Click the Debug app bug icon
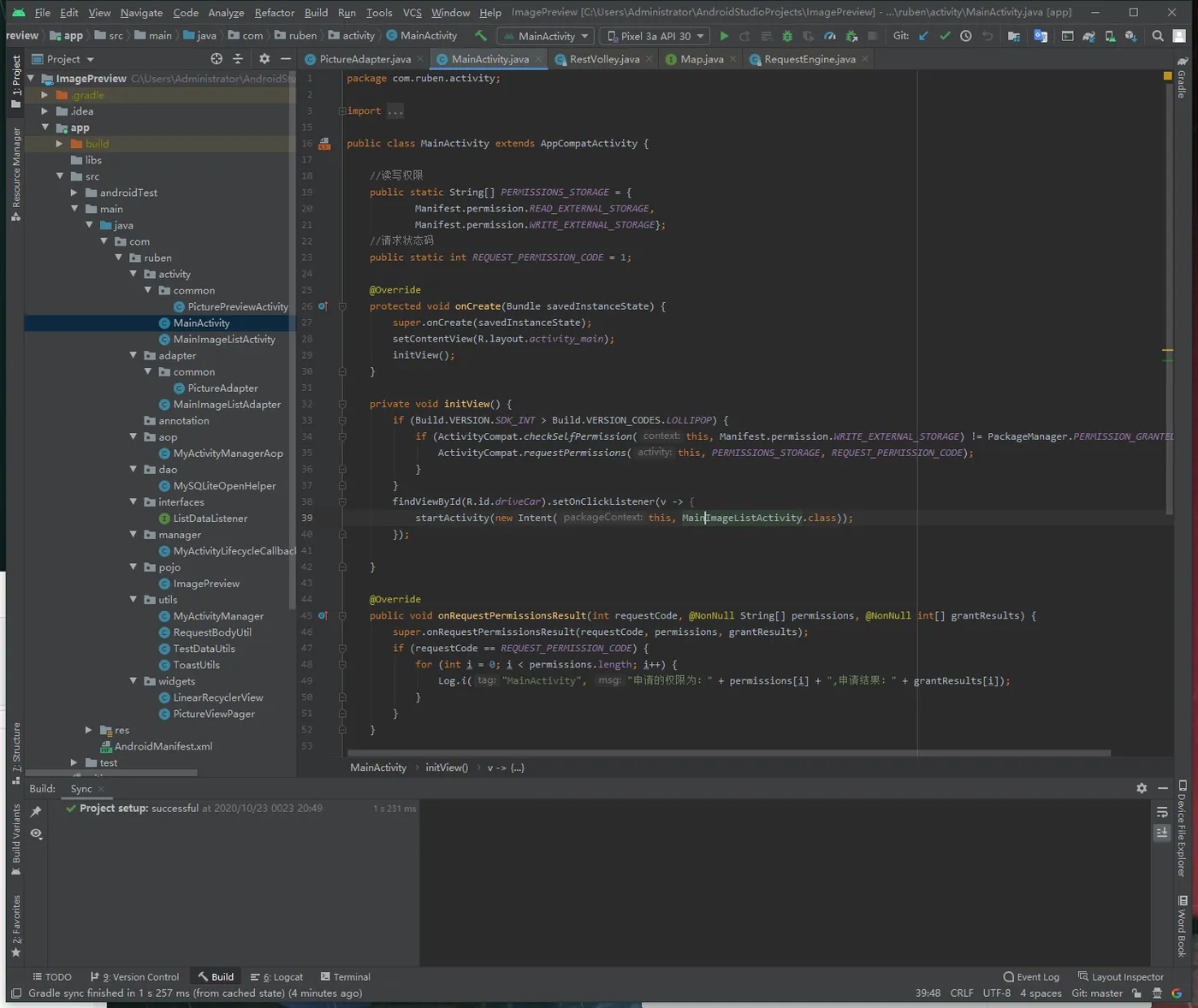Screen dimensions: 1198x1008 click(787, 36)
